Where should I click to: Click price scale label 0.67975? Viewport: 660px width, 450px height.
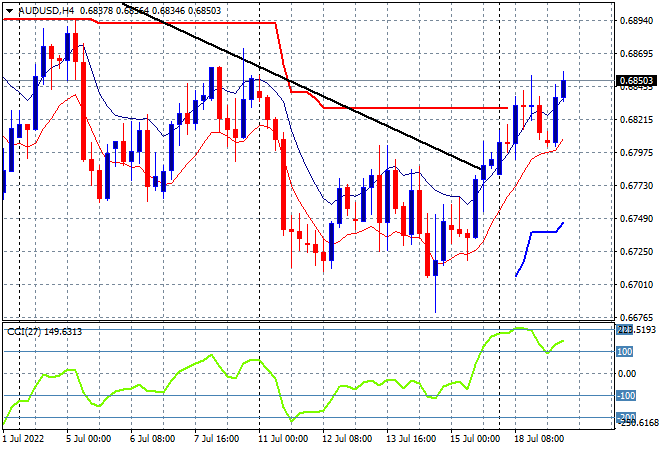click(636, 152)
